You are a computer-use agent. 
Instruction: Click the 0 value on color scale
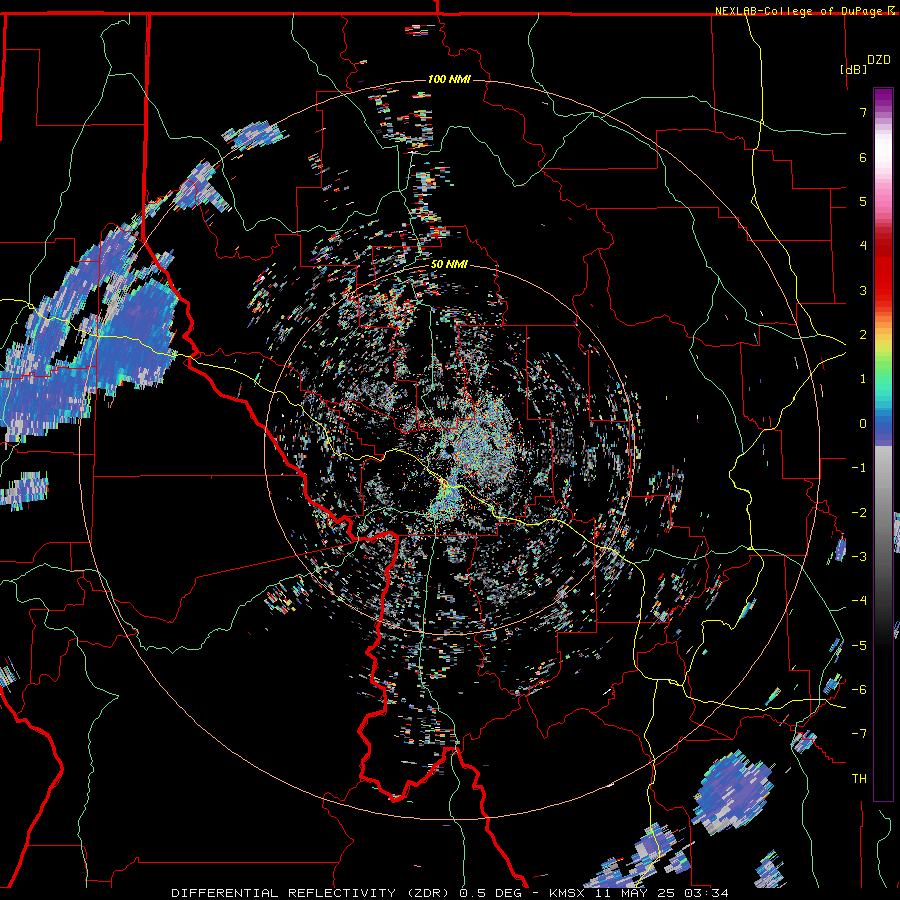(863, 424)
